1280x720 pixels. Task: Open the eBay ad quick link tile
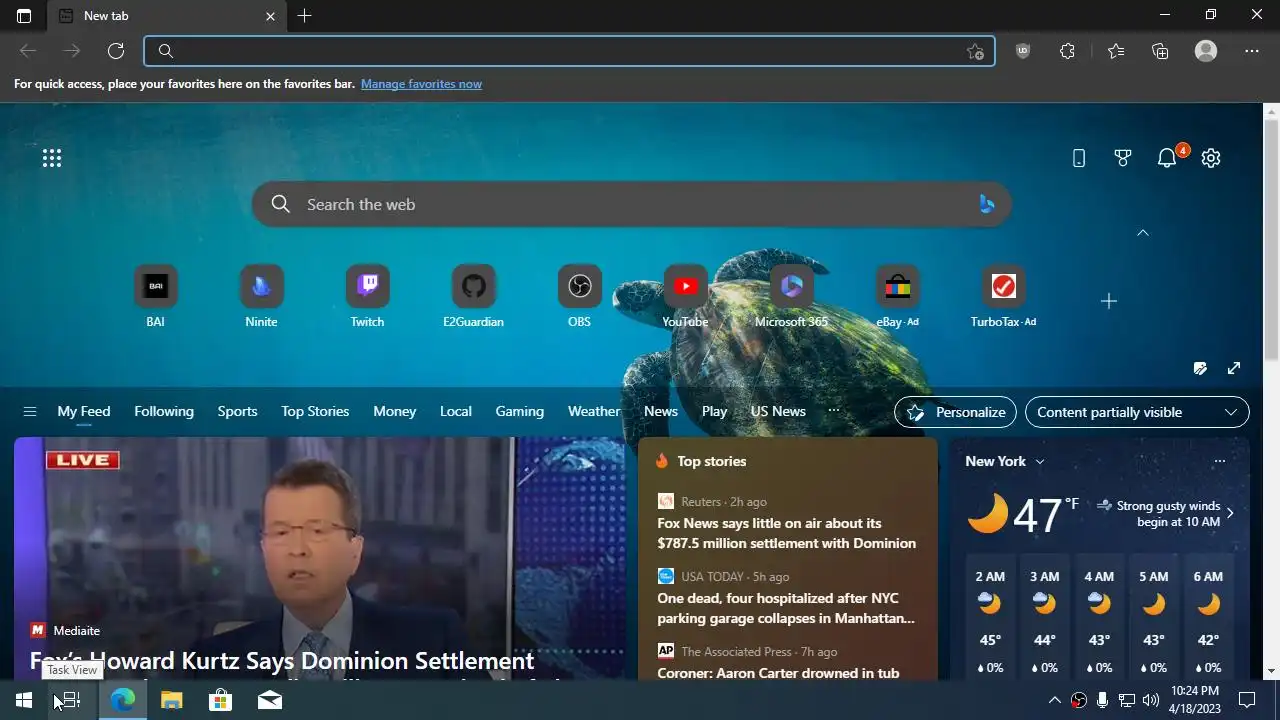point(897,296)
